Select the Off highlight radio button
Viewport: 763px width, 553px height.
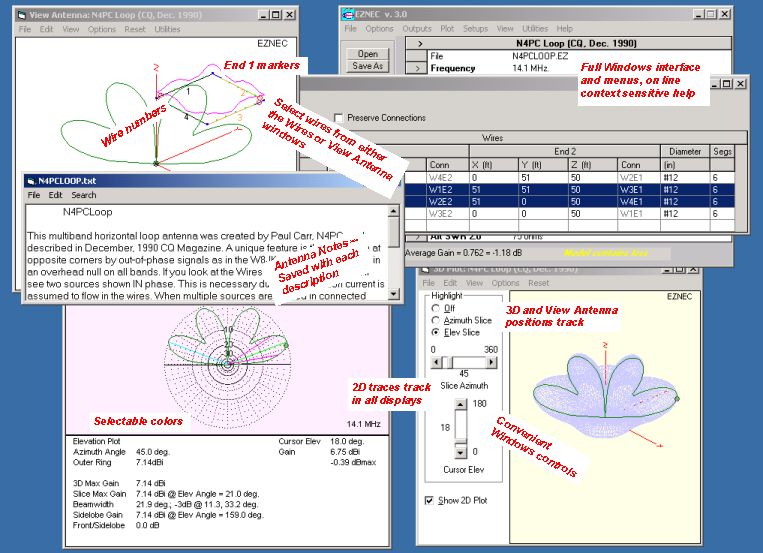click(436, 308)
